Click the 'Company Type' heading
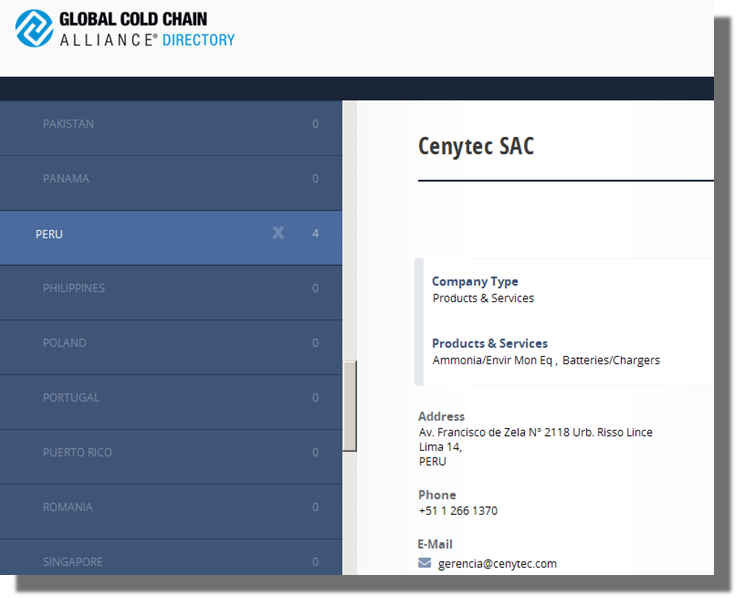 pos(475,282)
